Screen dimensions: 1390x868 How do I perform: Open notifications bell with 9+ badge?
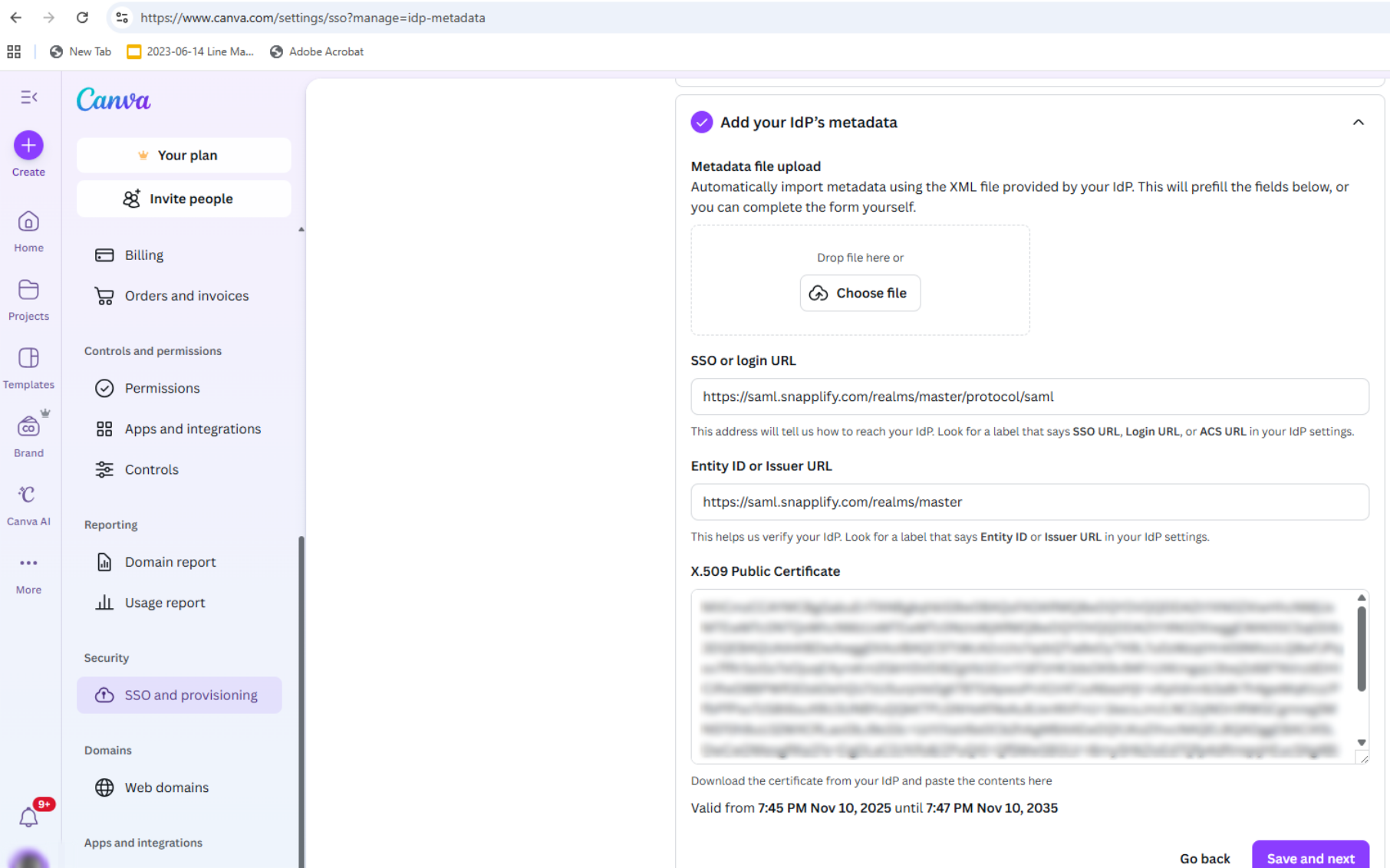29,817
